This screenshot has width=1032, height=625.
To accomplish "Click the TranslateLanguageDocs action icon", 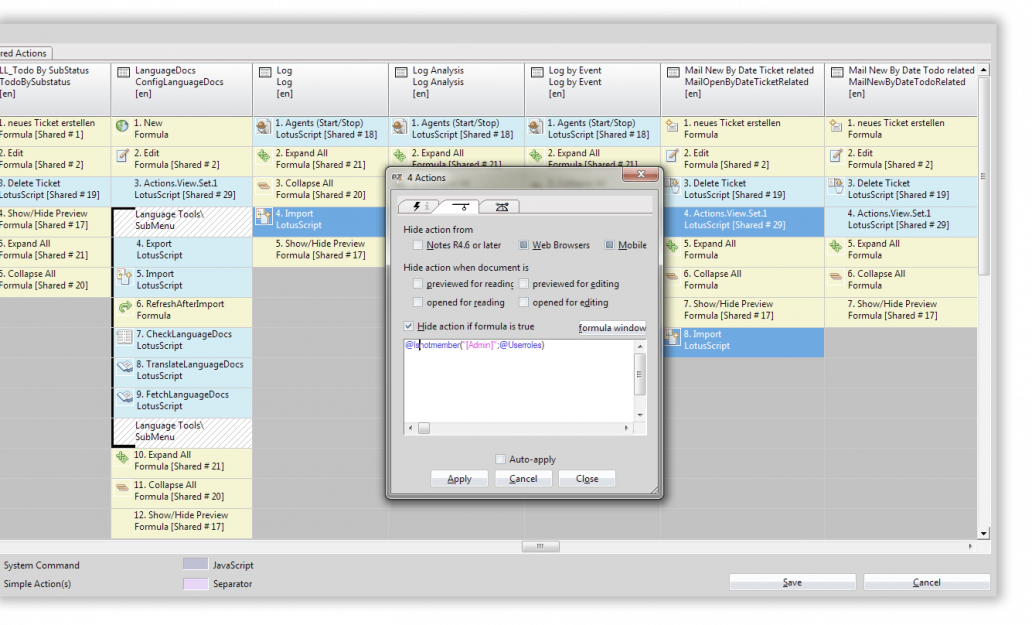I will click(x=125, y=368).
